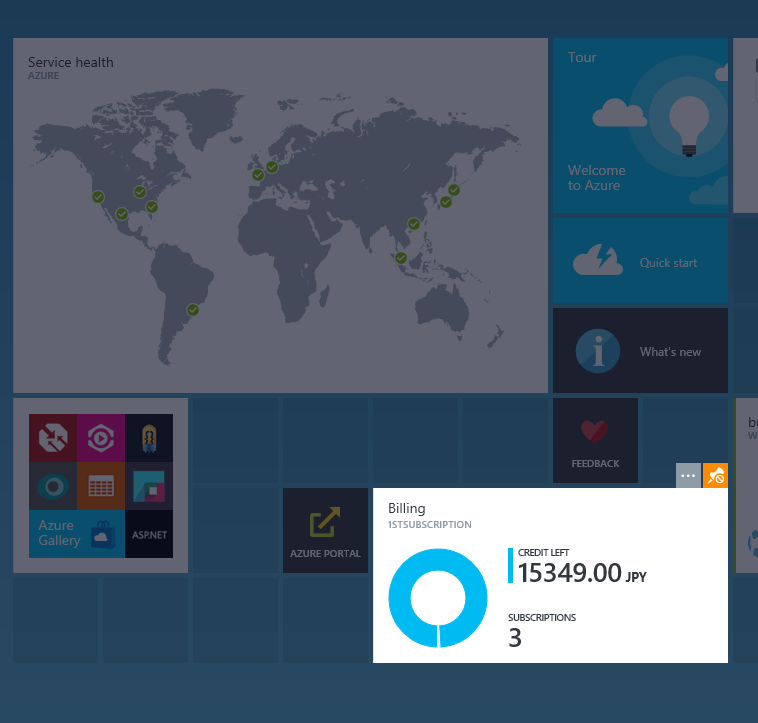Select the Billing tile title
This screenshot has height=723, width=758.
[x=407, y=508]
